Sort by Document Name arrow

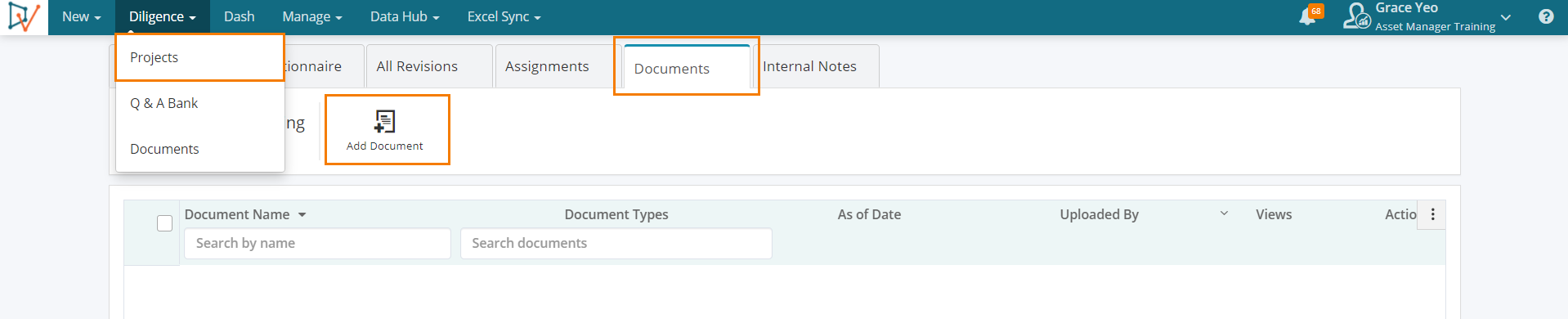tap(302, 214)
